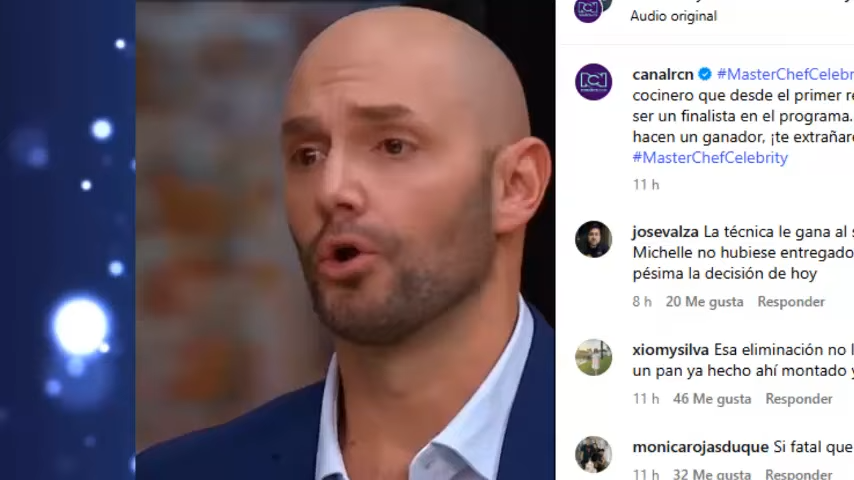
Task: Click the top canalrcn header avatar
Action: click(591, 10)
